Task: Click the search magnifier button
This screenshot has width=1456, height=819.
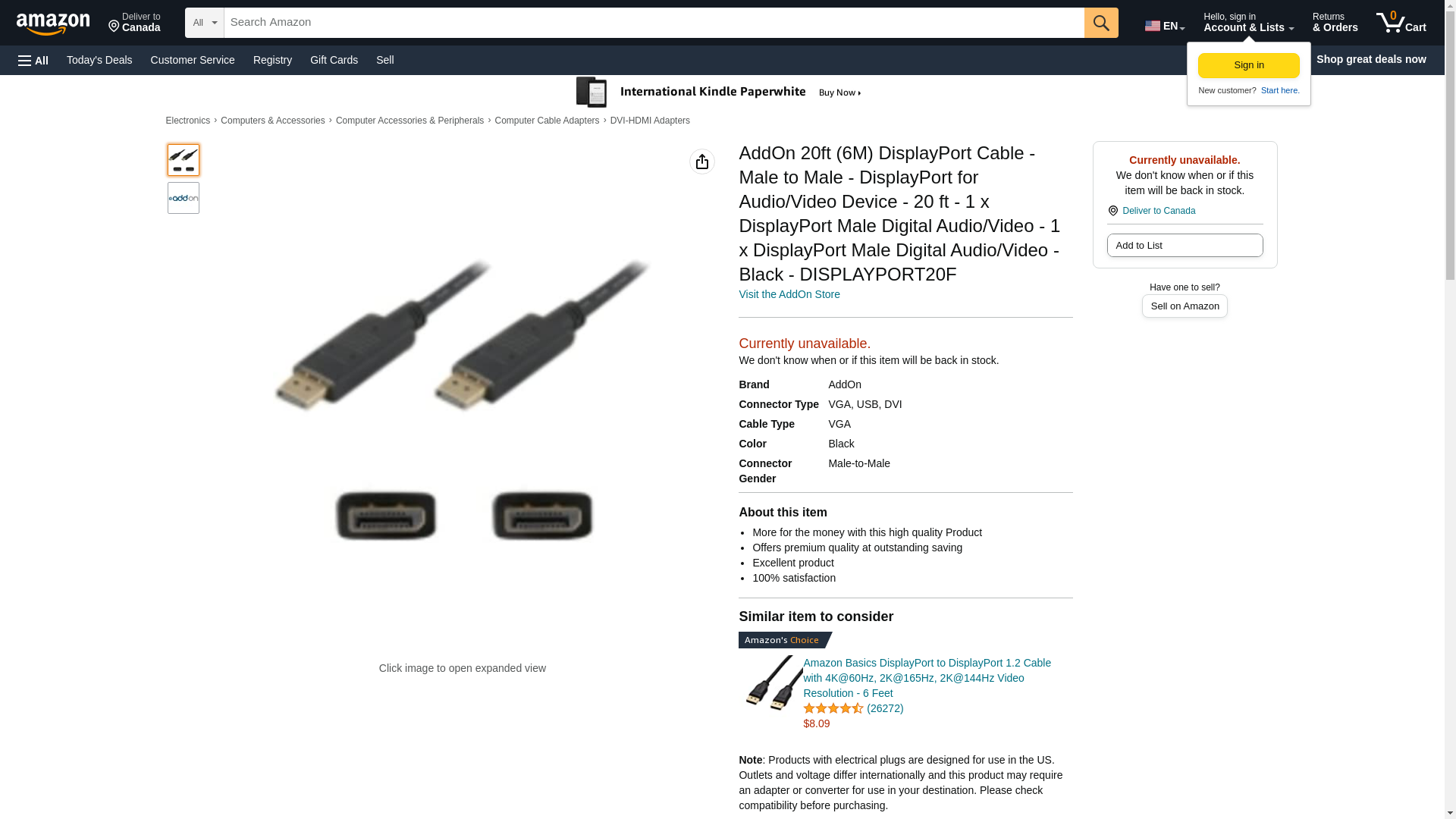Action: click(1101, 23)
